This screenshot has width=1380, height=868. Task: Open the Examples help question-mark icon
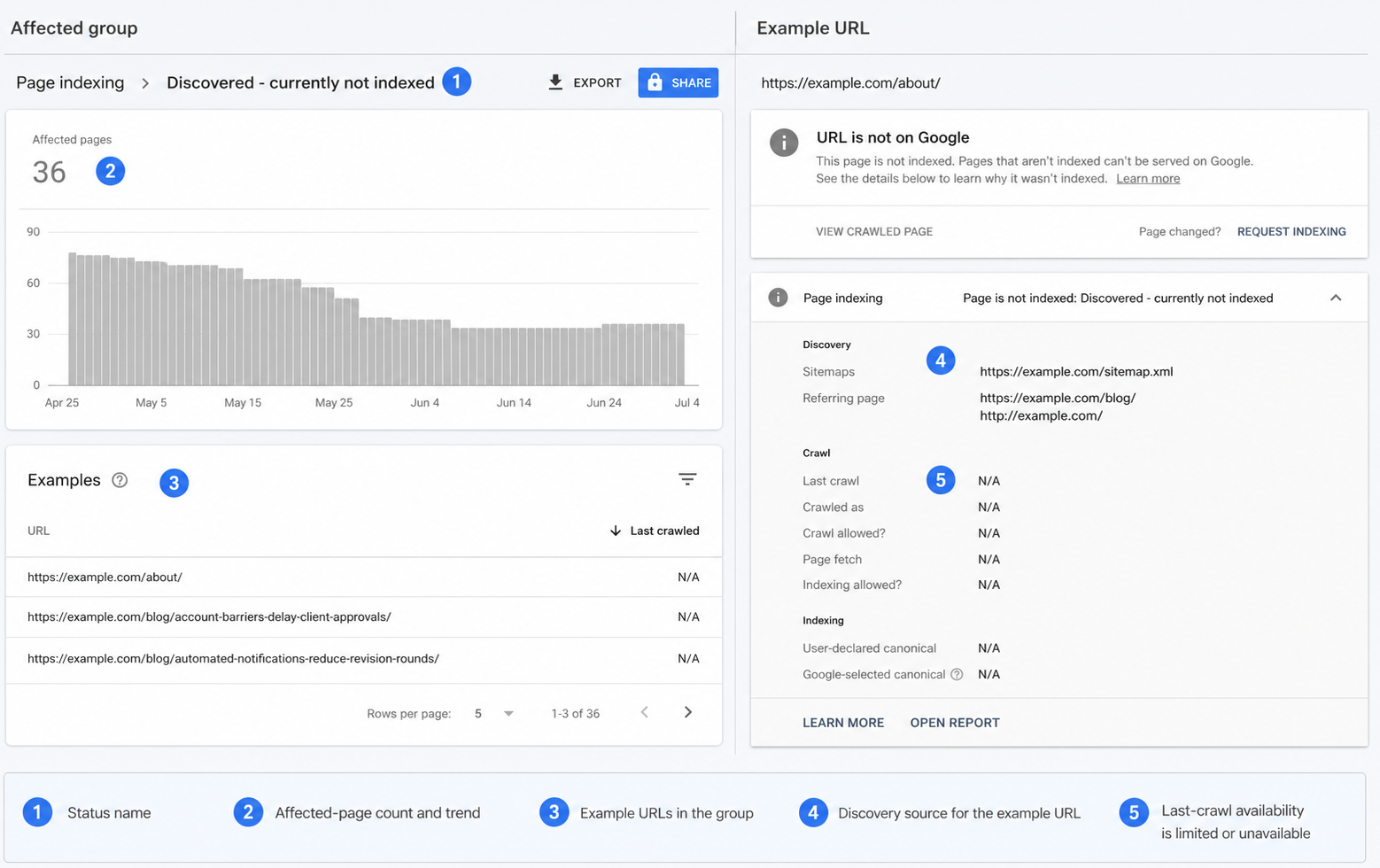(x=120, y=480)
